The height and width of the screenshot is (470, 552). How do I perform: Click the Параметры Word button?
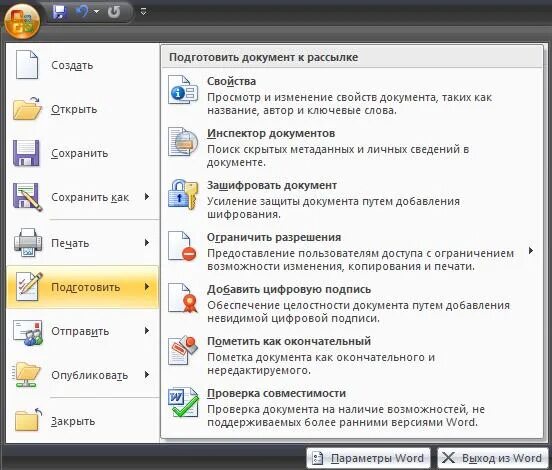(x=368, y=458)
